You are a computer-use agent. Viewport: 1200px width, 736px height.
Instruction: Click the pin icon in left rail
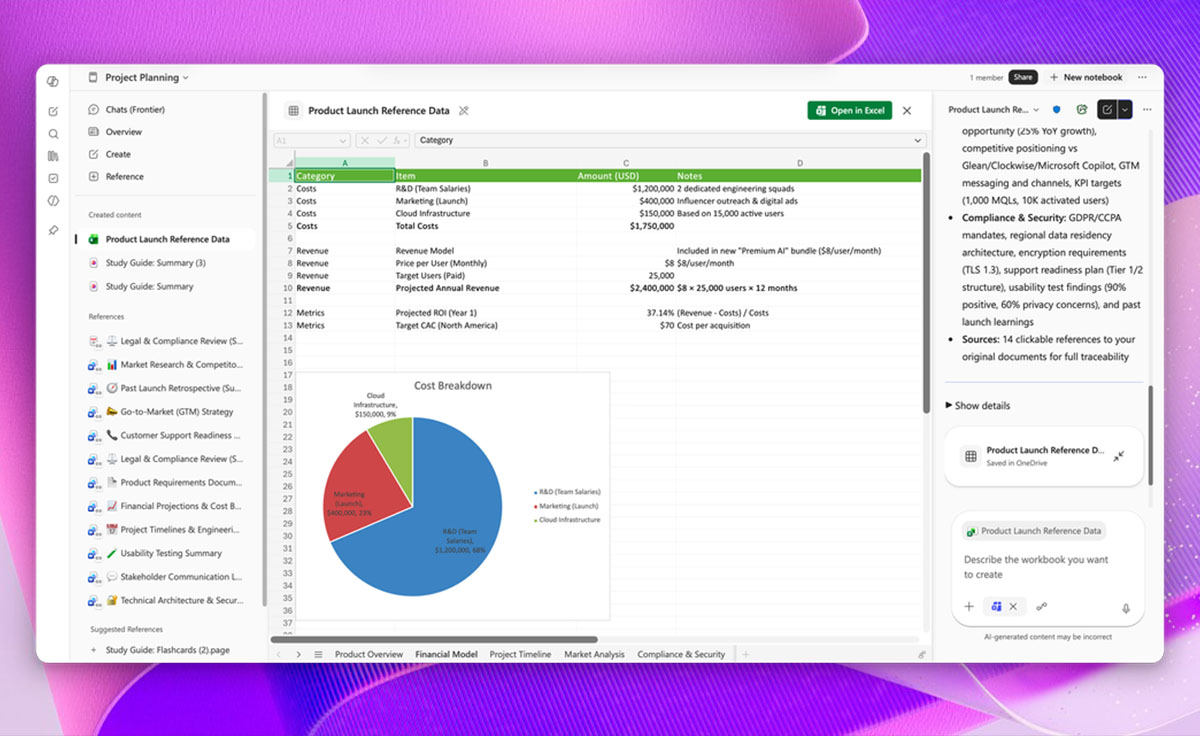[x=53, y=230]
